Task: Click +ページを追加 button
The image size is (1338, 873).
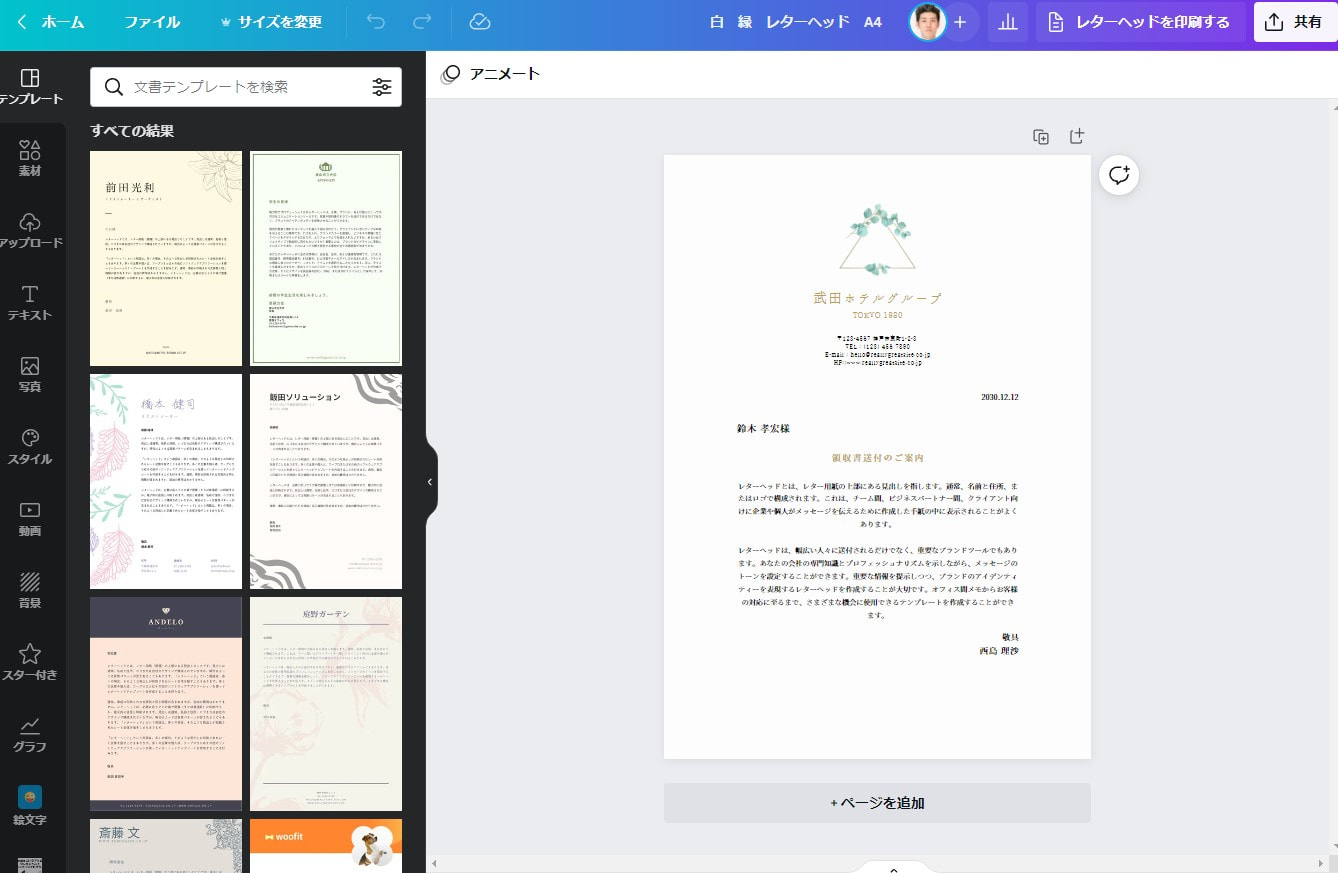Action: (x=877, y=803)
